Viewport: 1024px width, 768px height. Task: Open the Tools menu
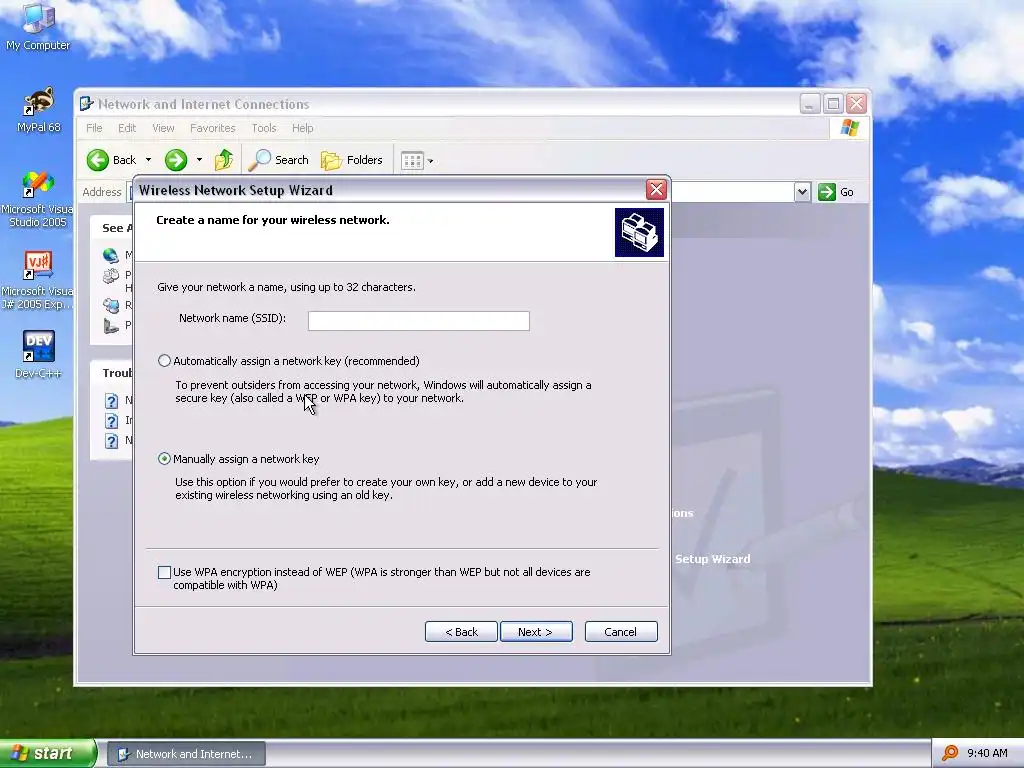pyautogui.click(x=264, y=128)
